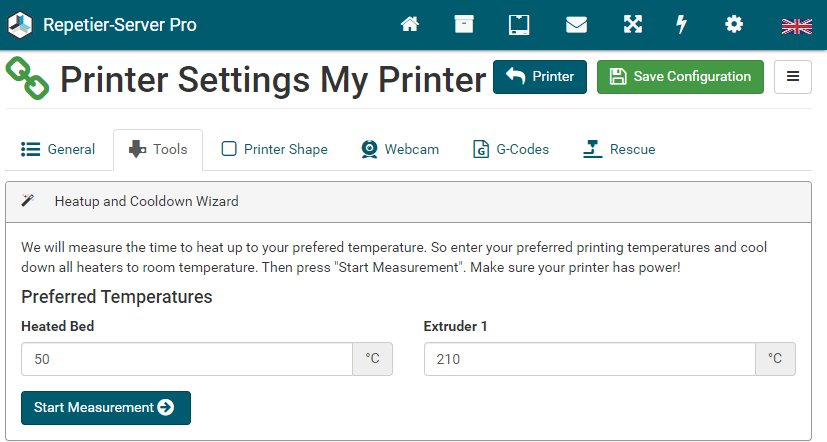This screenshot has width=827, height=442.
Task: Open the archive box icon
Action: 464,25
